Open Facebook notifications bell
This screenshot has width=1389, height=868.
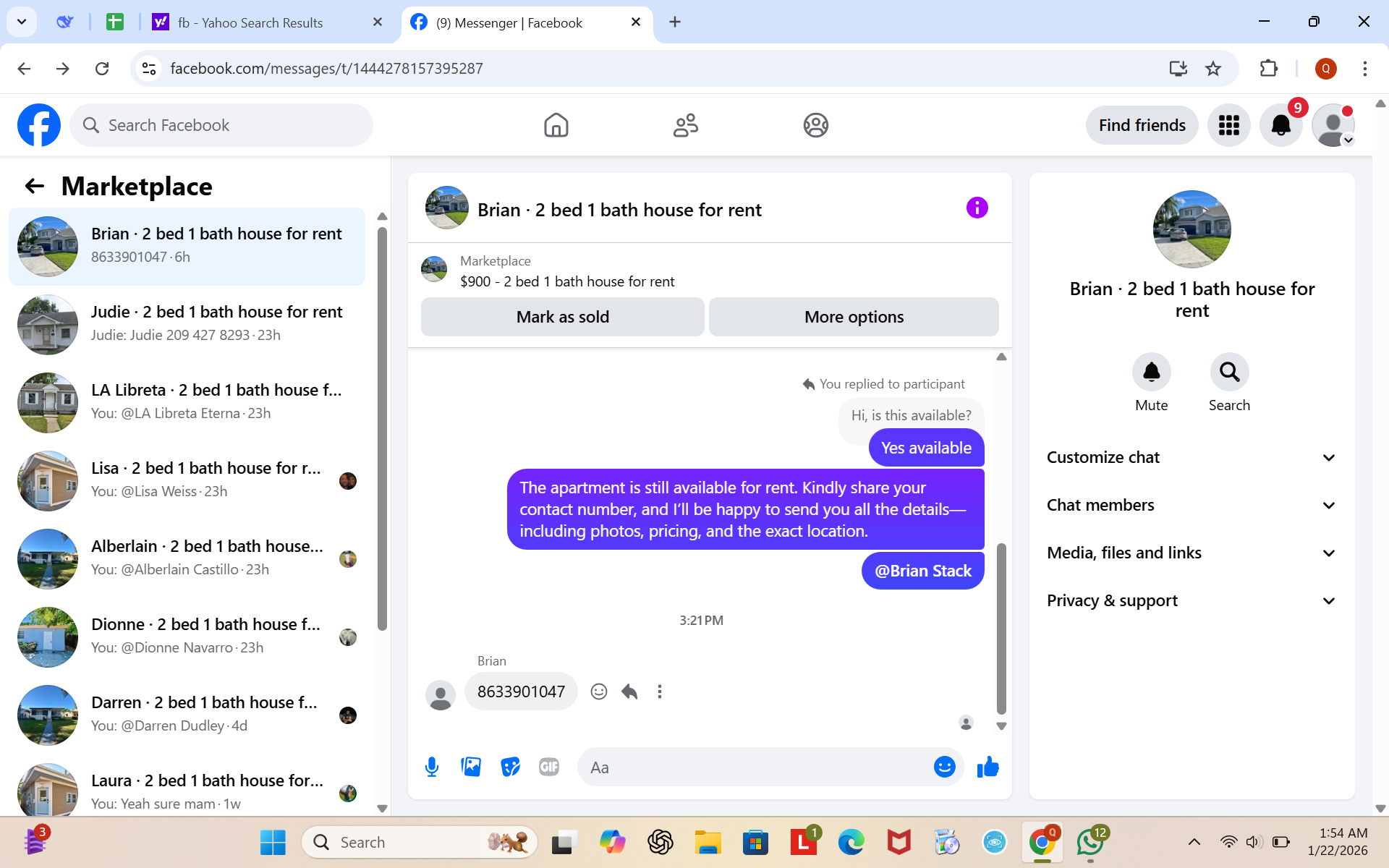click(1280, 125)
